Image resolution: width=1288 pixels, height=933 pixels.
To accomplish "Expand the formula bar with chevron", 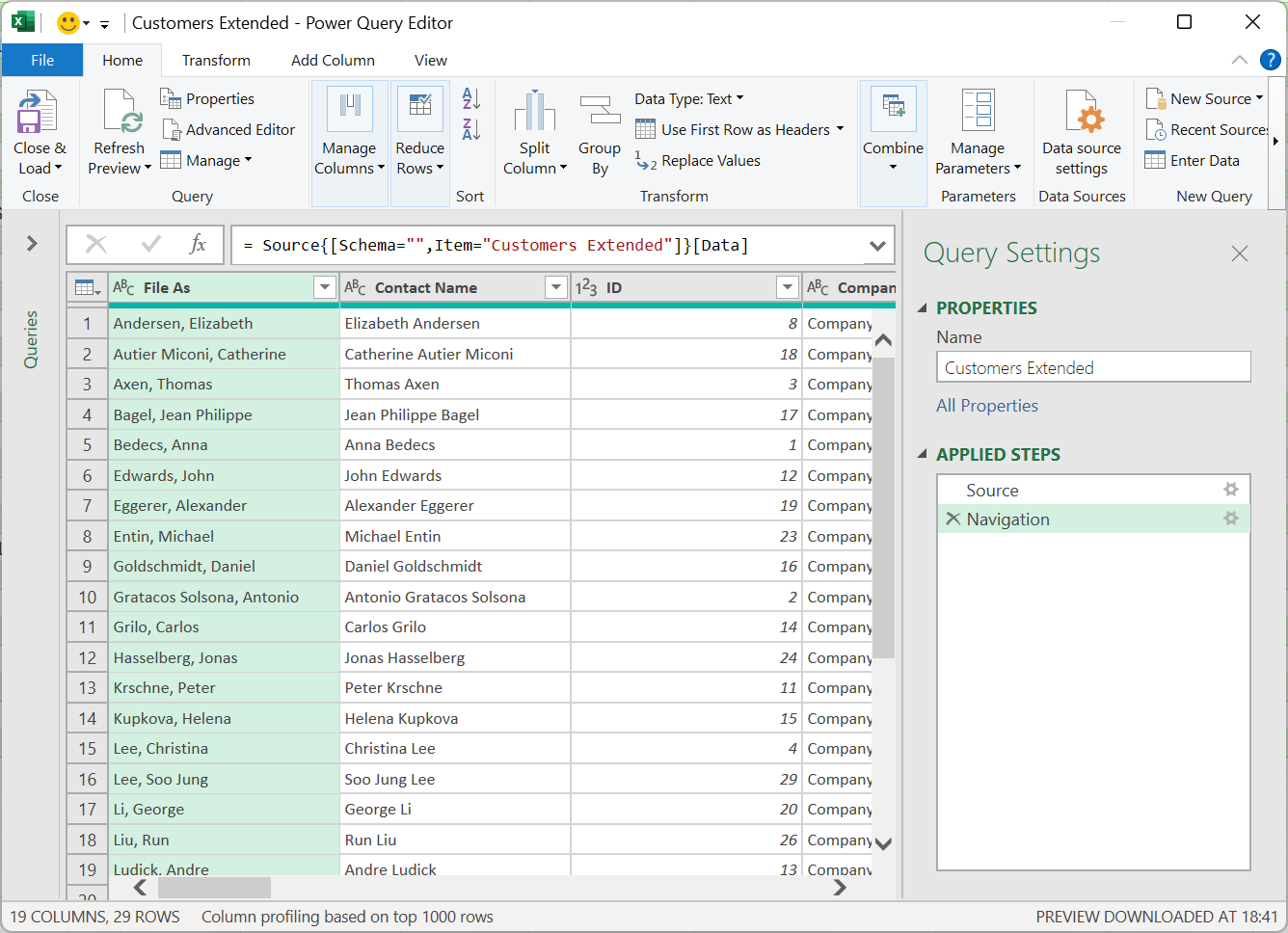I will click(877, 246).
